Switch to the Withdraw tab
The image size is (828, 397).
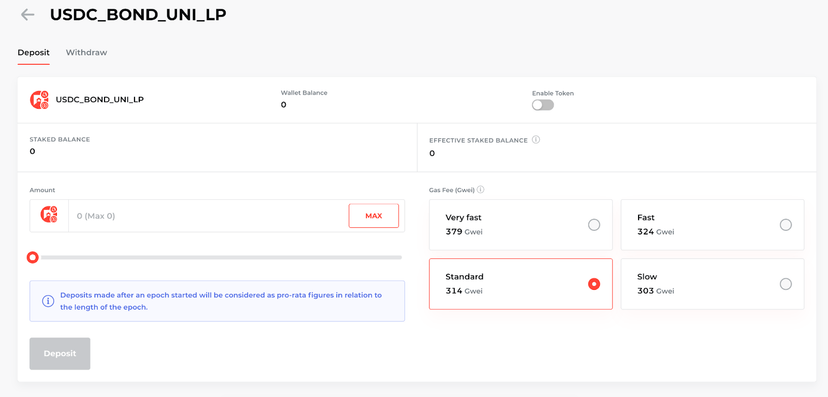tap(86, 52)
